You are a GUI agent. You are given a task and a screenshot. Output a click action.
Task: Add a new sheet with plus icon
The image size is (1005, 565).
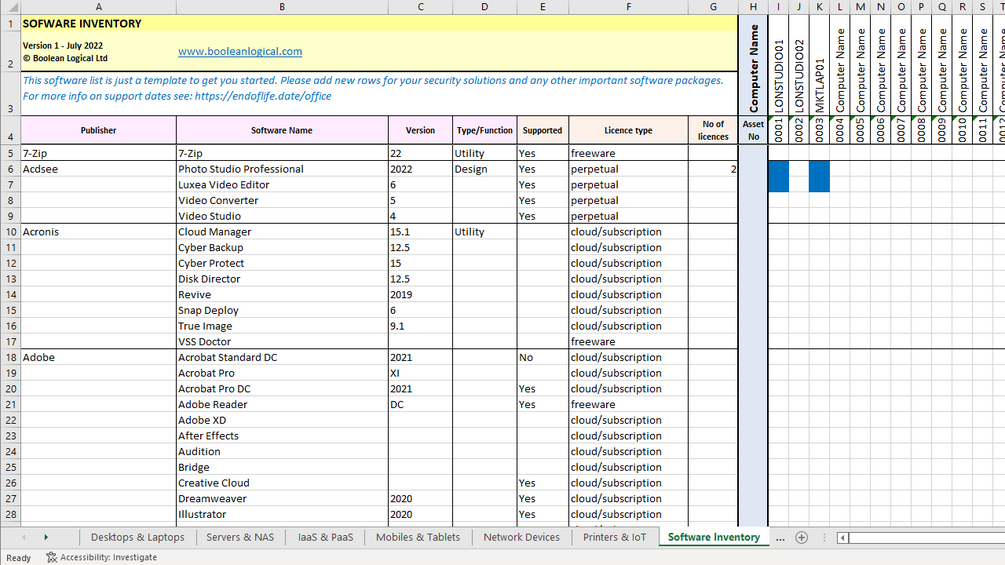[x=801, y=537]
